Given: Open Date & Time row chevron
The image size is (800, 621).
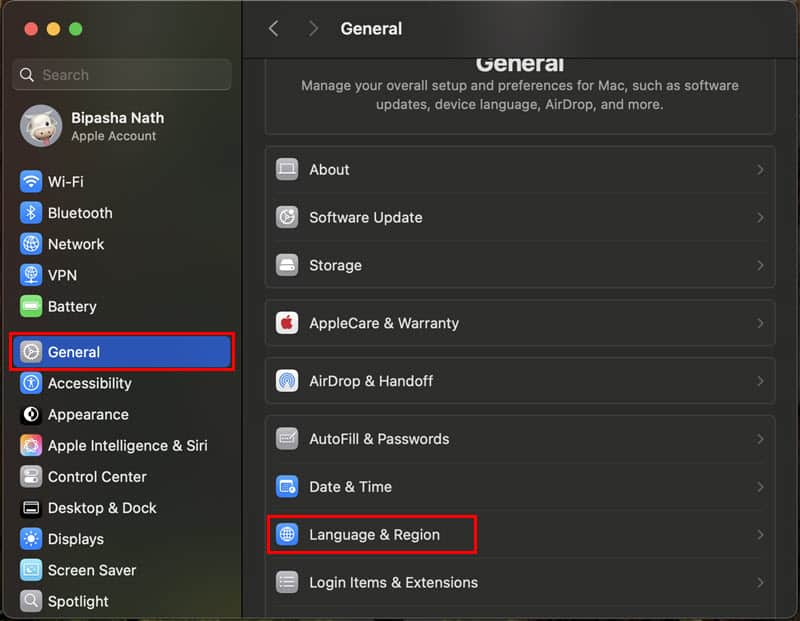Looking at the screenshot, I should pos(760,487).
